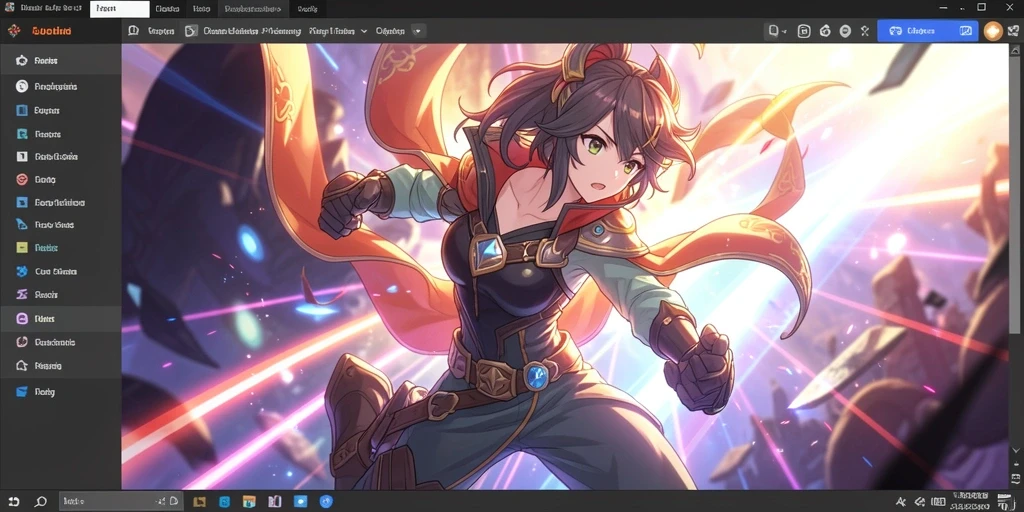The width and height of the screenshot is (1024, 512).
Task: Select the sidebar item with pink ring icon
Action: [x=61, y=342]
